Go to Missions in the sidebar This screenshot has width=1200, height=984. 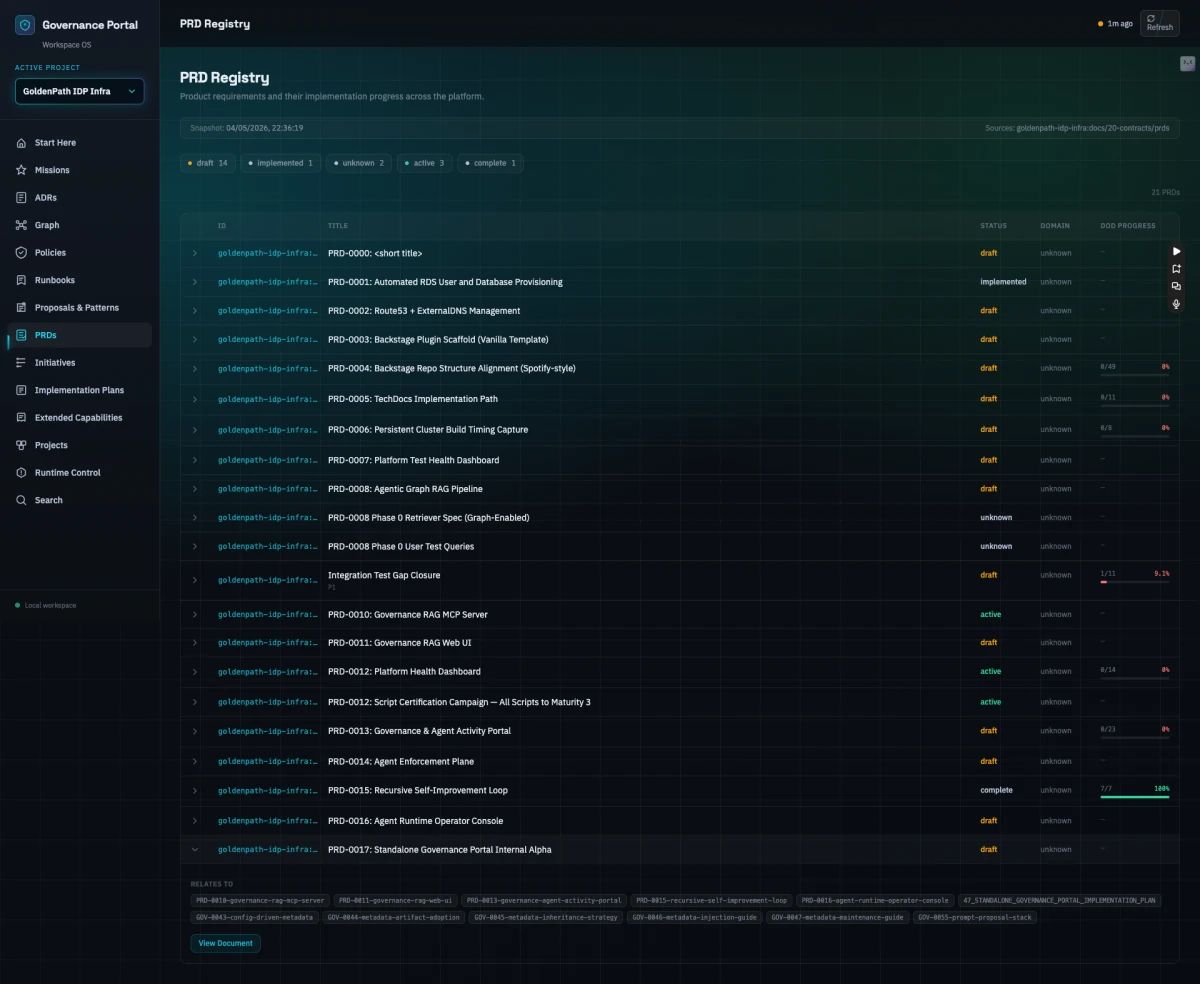[79, 170]
